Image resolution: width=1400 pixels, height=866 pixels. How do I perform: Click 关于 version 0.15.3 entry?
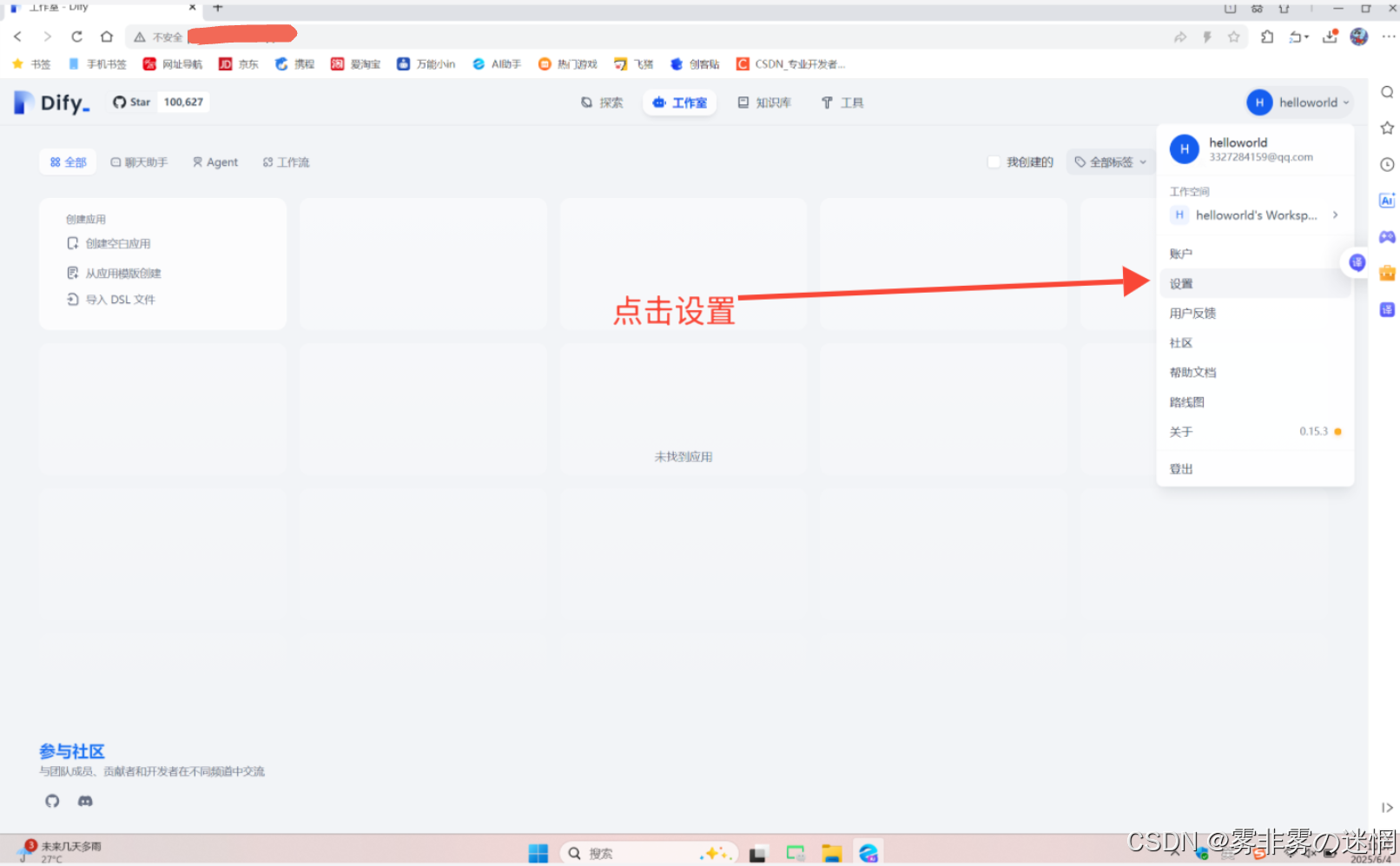click(1255, 432)
